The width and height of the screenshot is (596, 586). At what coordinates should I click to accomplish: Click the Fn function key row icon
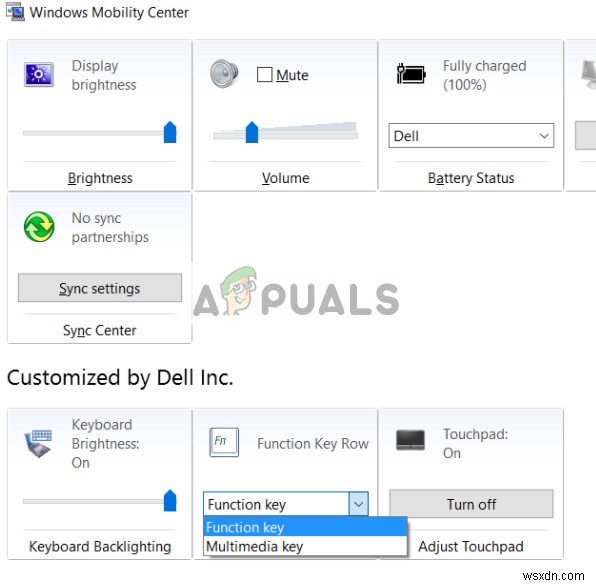tap(224, 442)
